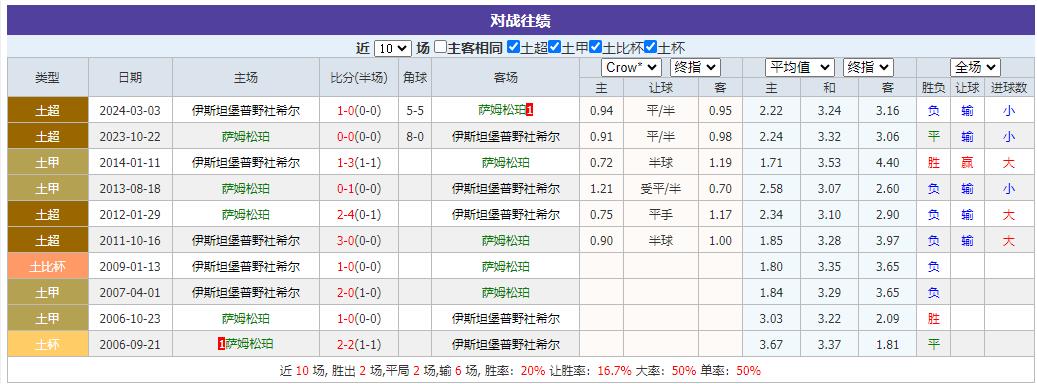The height and width of the screenshot is (384, 1037).
Task: Click 伊斯坦堡普野社希尔 home team in 2014-01-11 row
Action: click(x=245, y=163)
